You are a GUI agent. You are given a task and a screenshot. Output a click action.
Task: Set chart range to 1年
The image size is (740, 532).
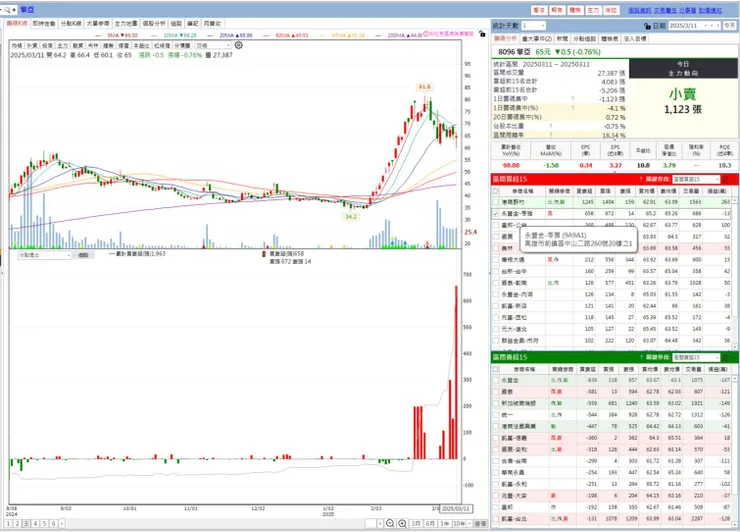[x=444, y=524]
